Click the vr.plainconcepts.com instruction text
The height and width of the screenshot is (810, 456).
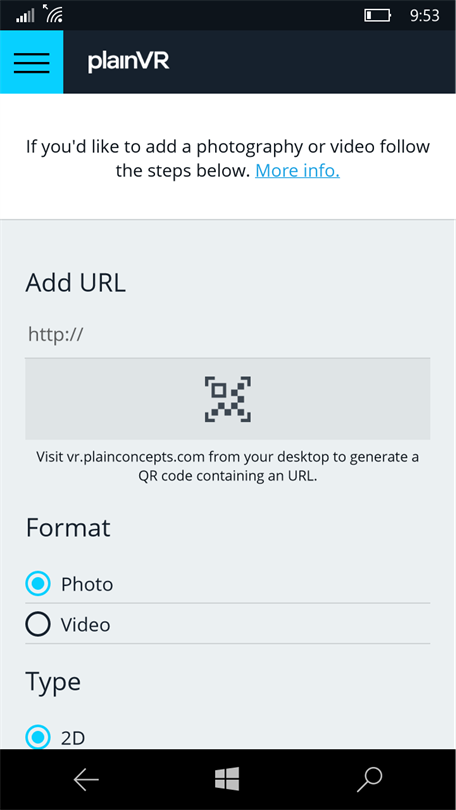[x=228, y=466]
